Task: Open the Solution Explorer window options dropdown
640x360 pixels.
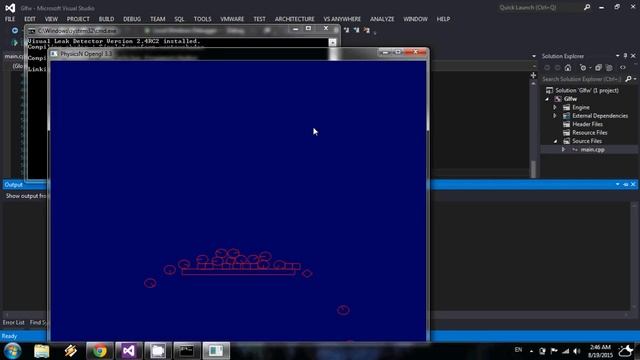Action: pyautogui.click(x=618, y=56)
